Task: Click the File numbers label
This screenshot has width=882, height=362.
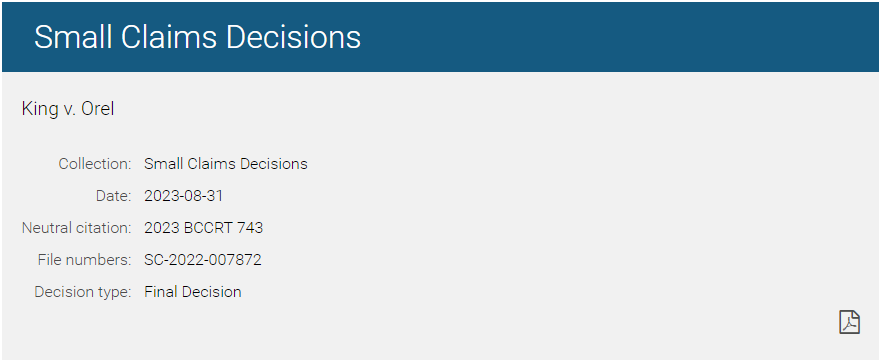Action: coord(84,260)
